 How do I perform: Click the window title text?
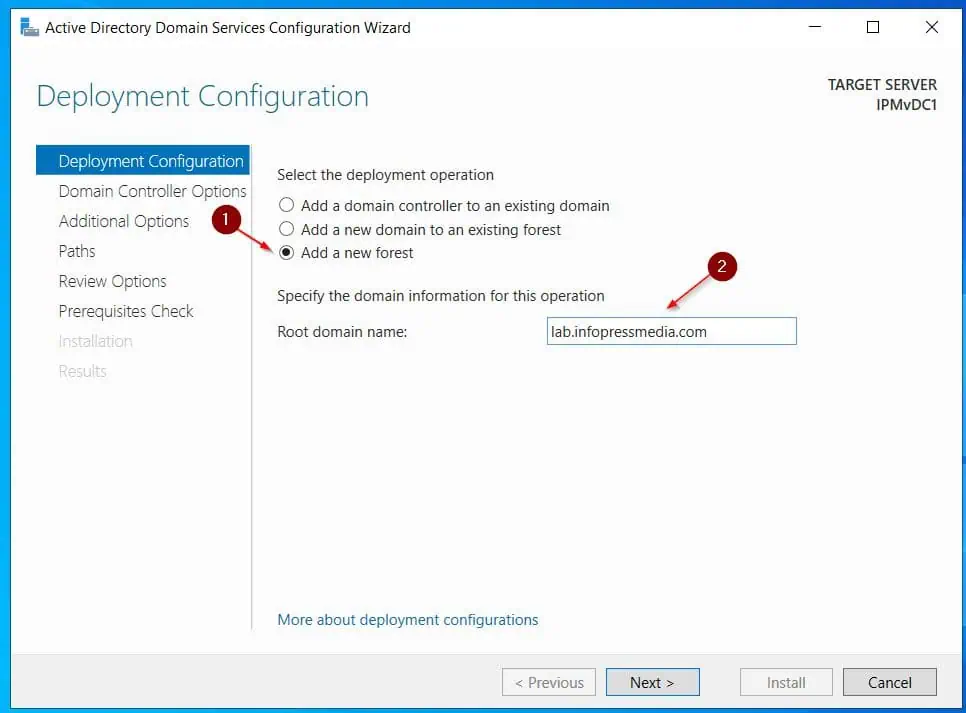[x=228, y=28]
